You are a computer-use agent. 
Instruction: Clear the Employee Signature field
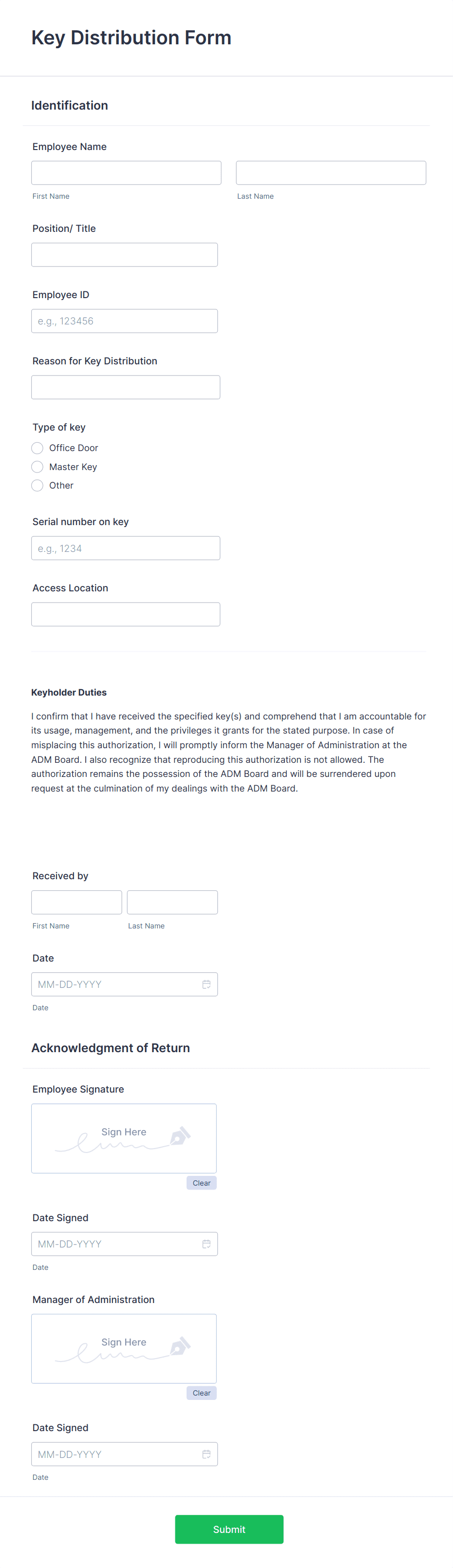(201, 1183)
